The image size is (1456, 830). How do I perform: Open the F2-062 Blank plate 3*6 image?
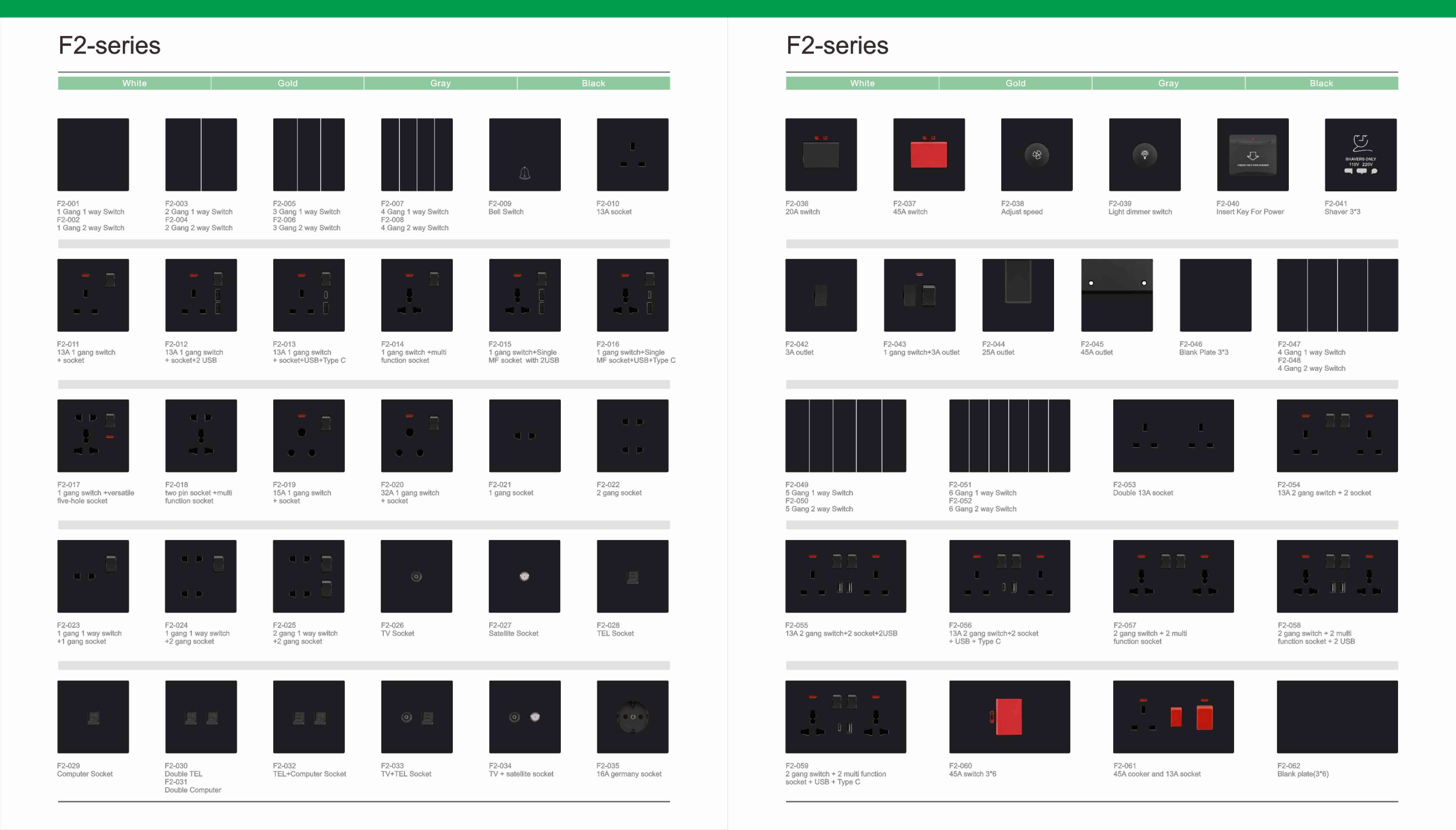pos(1337,717)
